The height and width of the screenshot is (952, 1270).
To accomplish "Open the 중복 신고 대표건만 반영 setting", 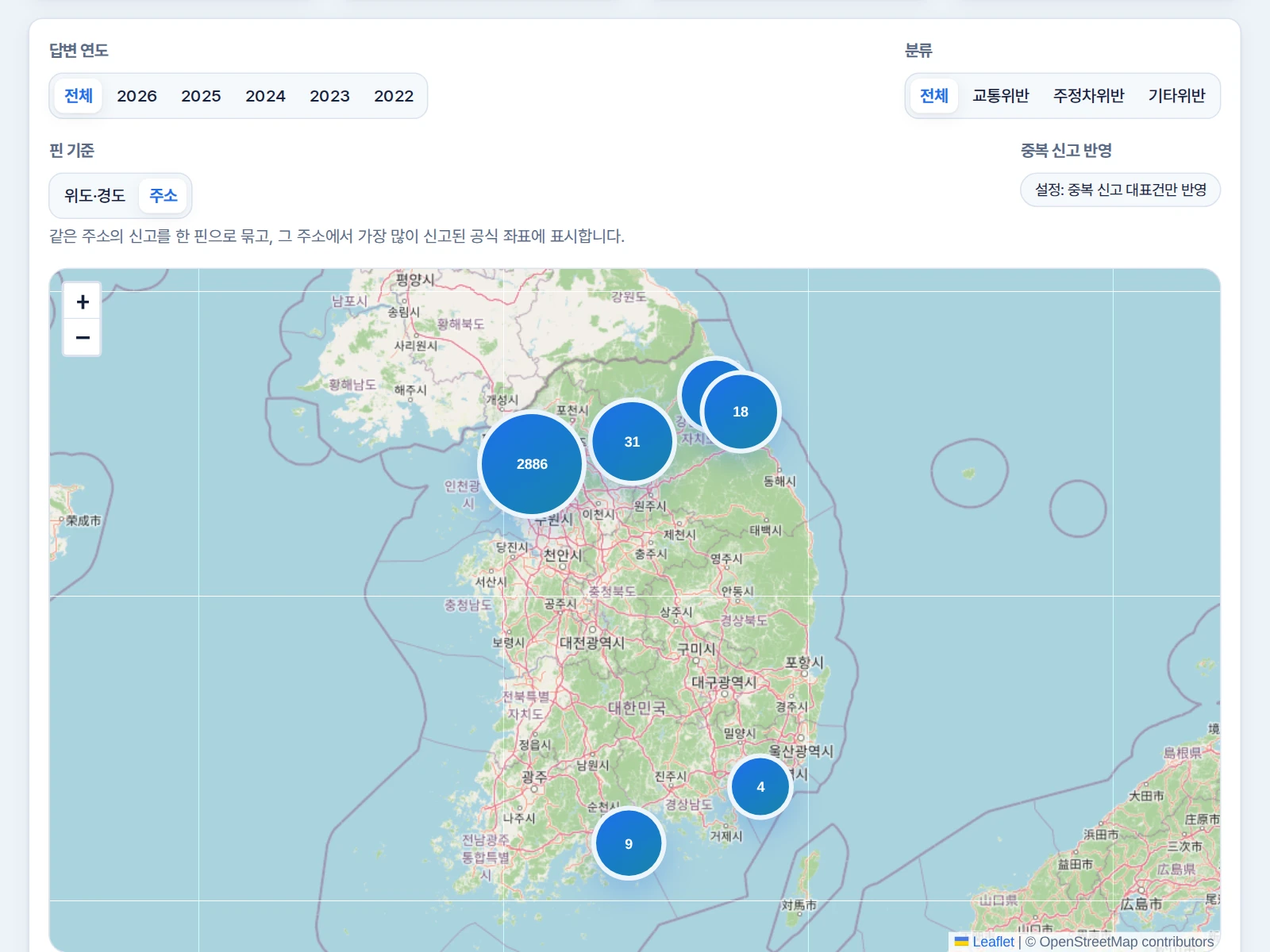I will pyautogui.click(x=1121, y=190).
